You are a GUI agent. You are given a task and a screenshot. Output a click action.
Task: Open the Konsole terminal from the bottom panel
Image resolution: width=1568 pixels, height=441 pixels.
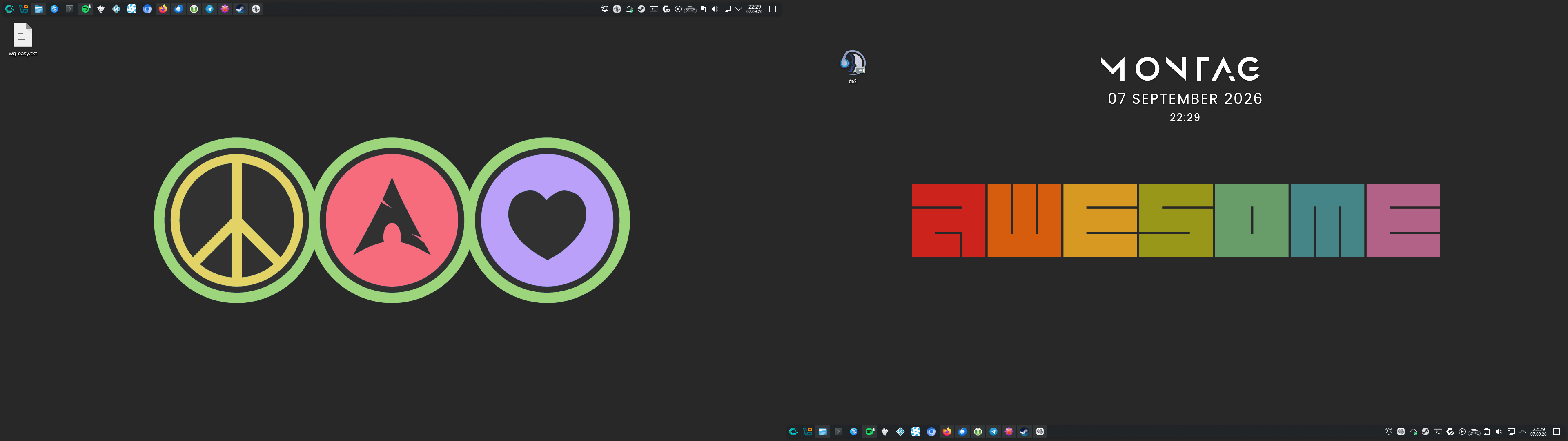pyautogui.click(x=839, y=432)
